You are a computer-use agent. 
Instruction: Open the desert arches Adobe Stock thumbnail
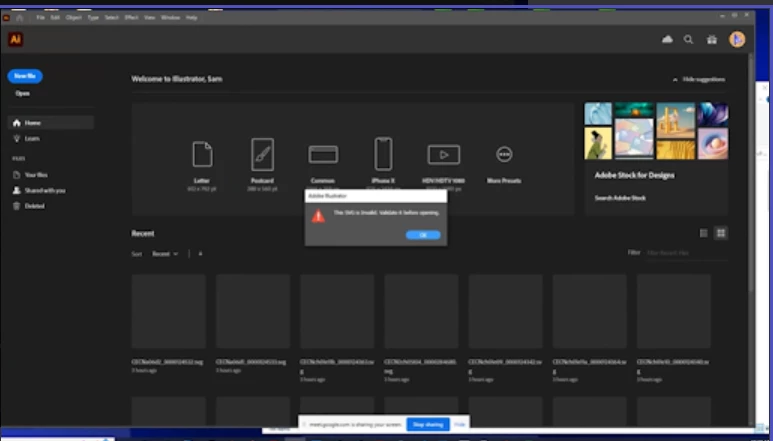coord(675,121)
